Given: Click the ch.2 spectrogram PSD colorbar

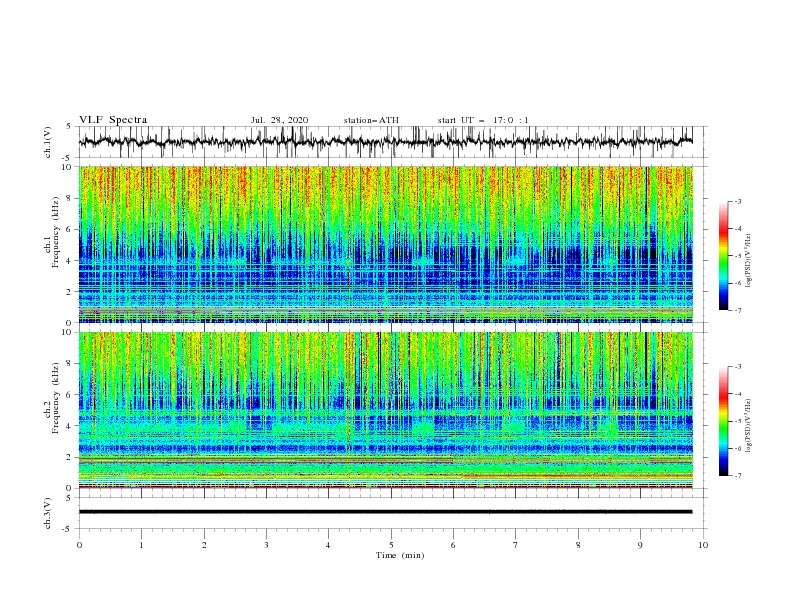Looking at the screenshot, I should pyautogui.click(x=723, y=421).
